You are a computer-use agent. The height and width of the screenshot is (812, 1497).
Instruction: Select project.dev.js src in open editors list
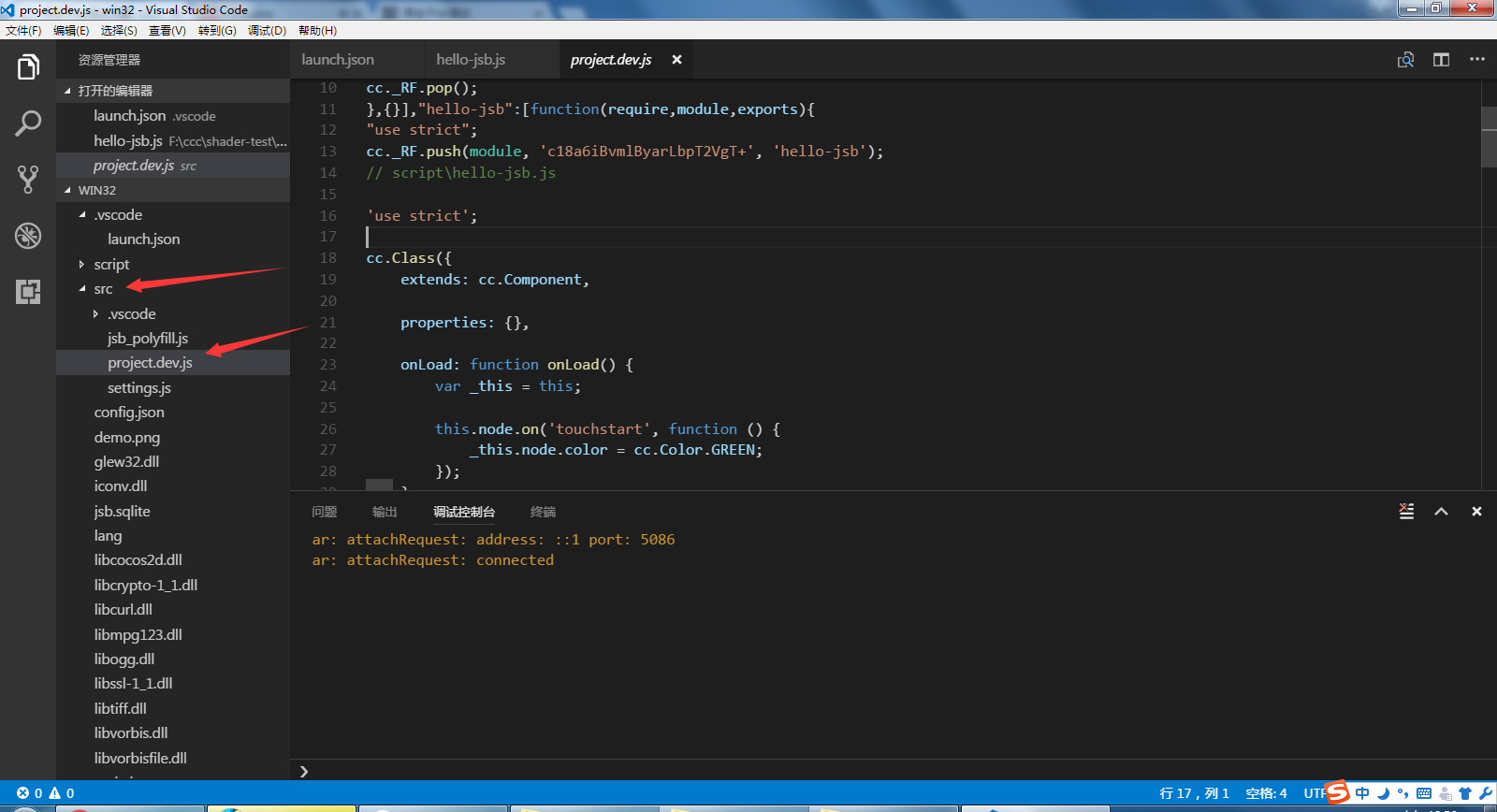point(173,166)
